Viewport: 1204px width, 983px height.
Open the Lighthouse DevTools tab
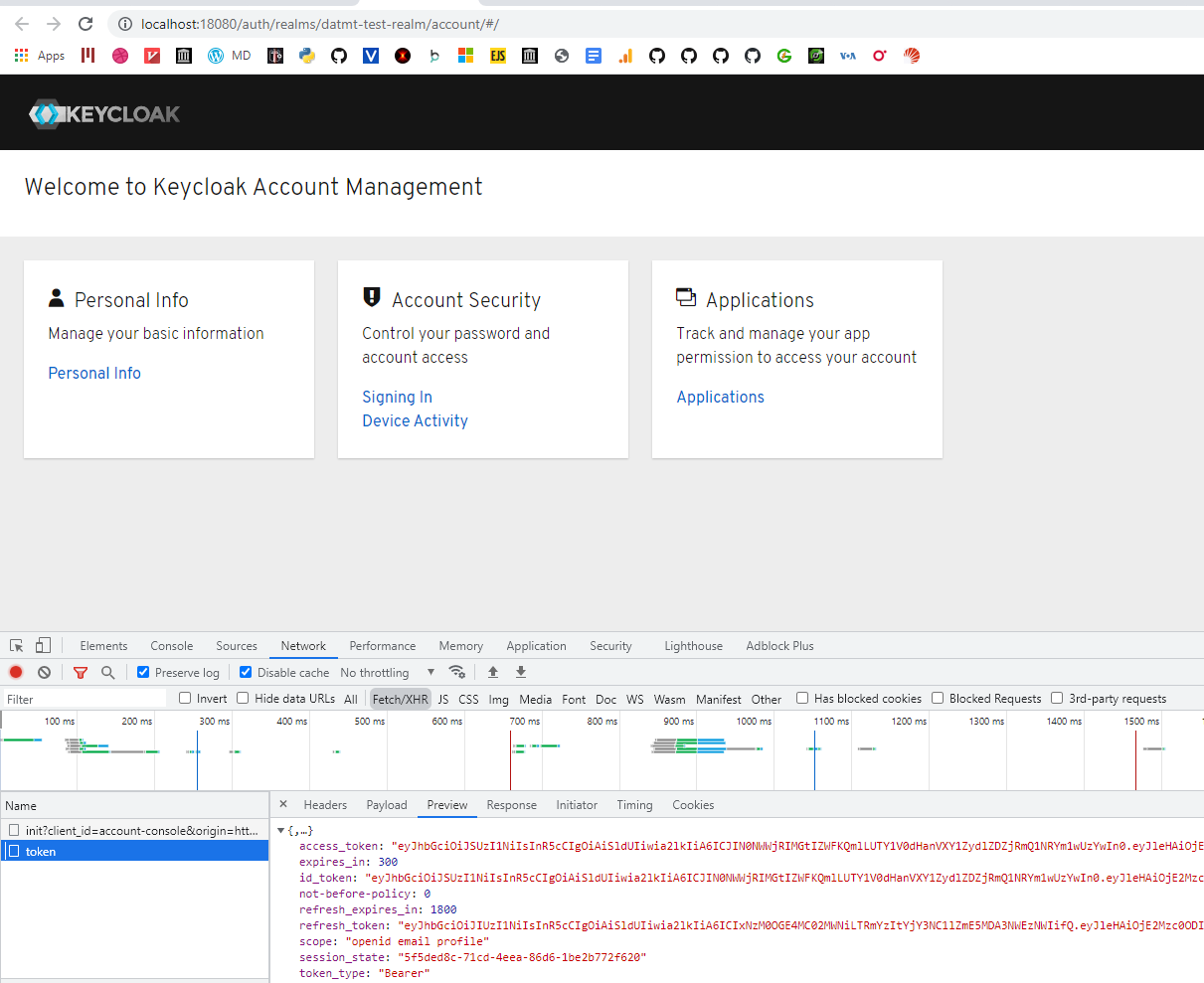click(x=694, y=645)
